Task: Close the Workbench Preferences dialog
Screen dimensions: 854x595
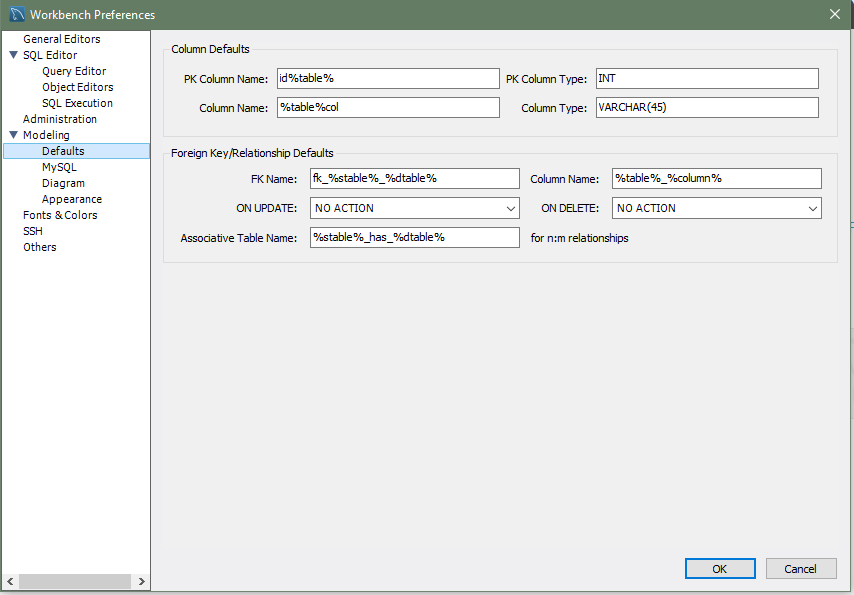Action: (835, 14)
